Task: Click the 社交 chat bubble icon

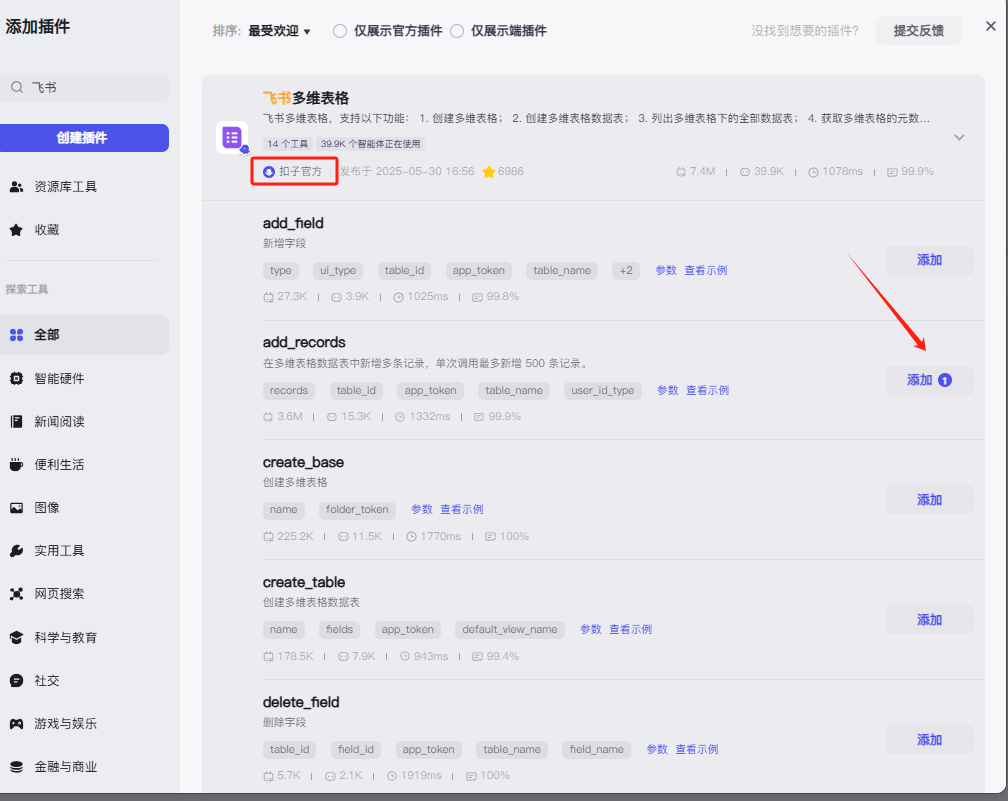Action: click(17, 681)
